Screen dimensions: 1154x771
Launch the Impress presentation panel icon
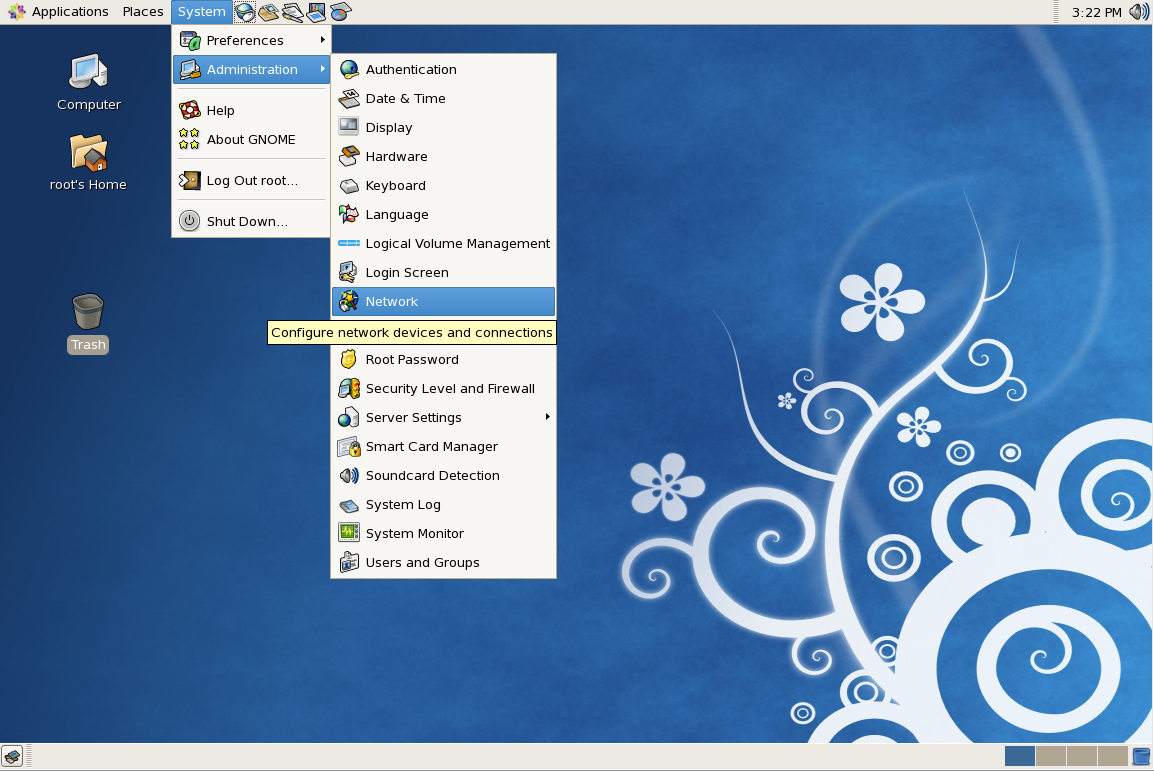(316, 11)
